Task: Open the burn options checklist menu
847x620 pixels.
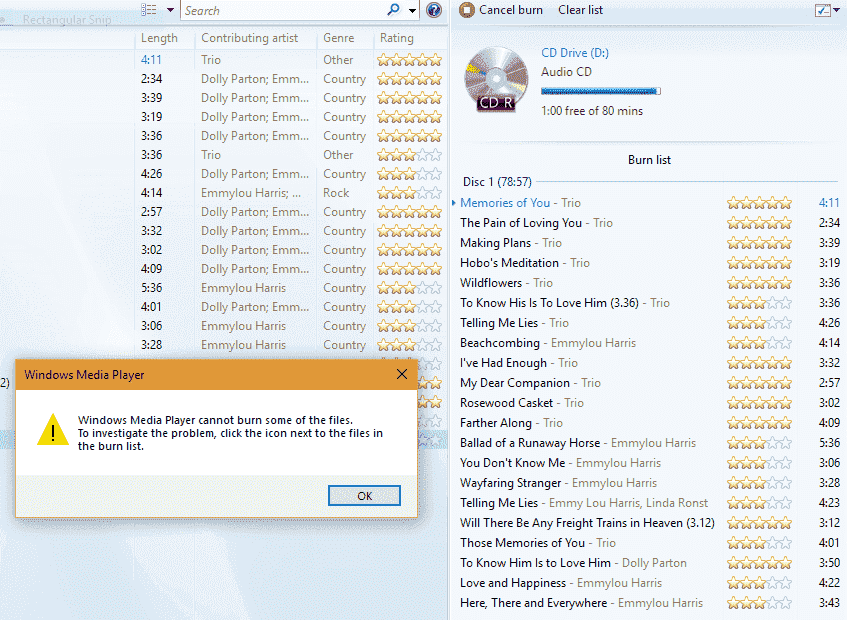Action: [x=827, y=10]
